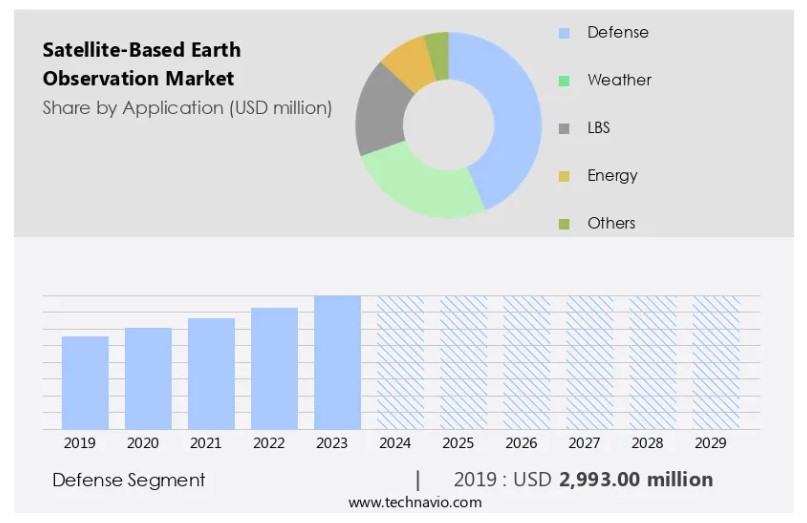The height and width of the screenshot is (523, 807).
Task: Click the Defense Segment caption
Action: click(x=128, y=480)
